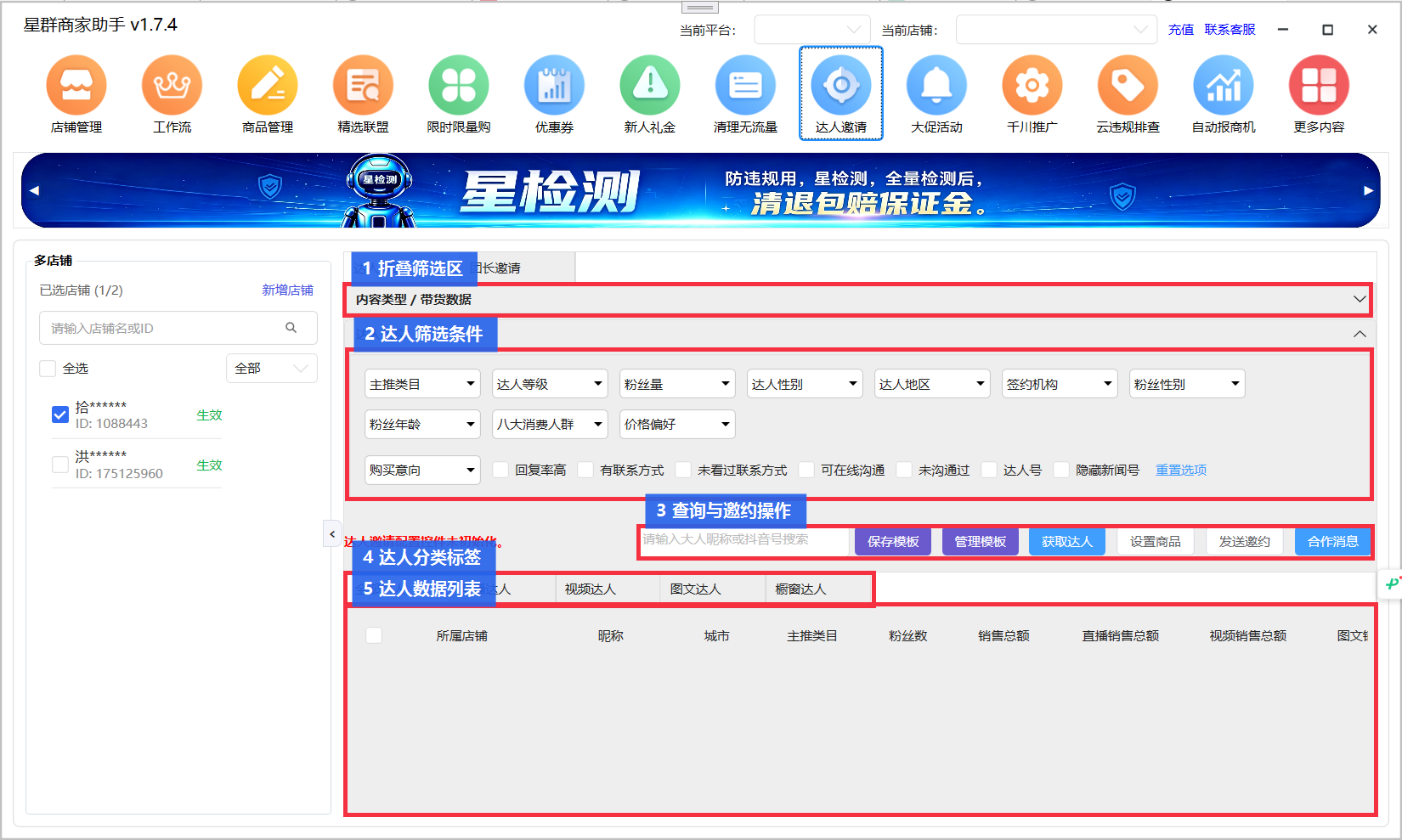Screen dimensions: 1402x840
Task: Open the 粉丝量 dropdown
Action: pos(677,384)
